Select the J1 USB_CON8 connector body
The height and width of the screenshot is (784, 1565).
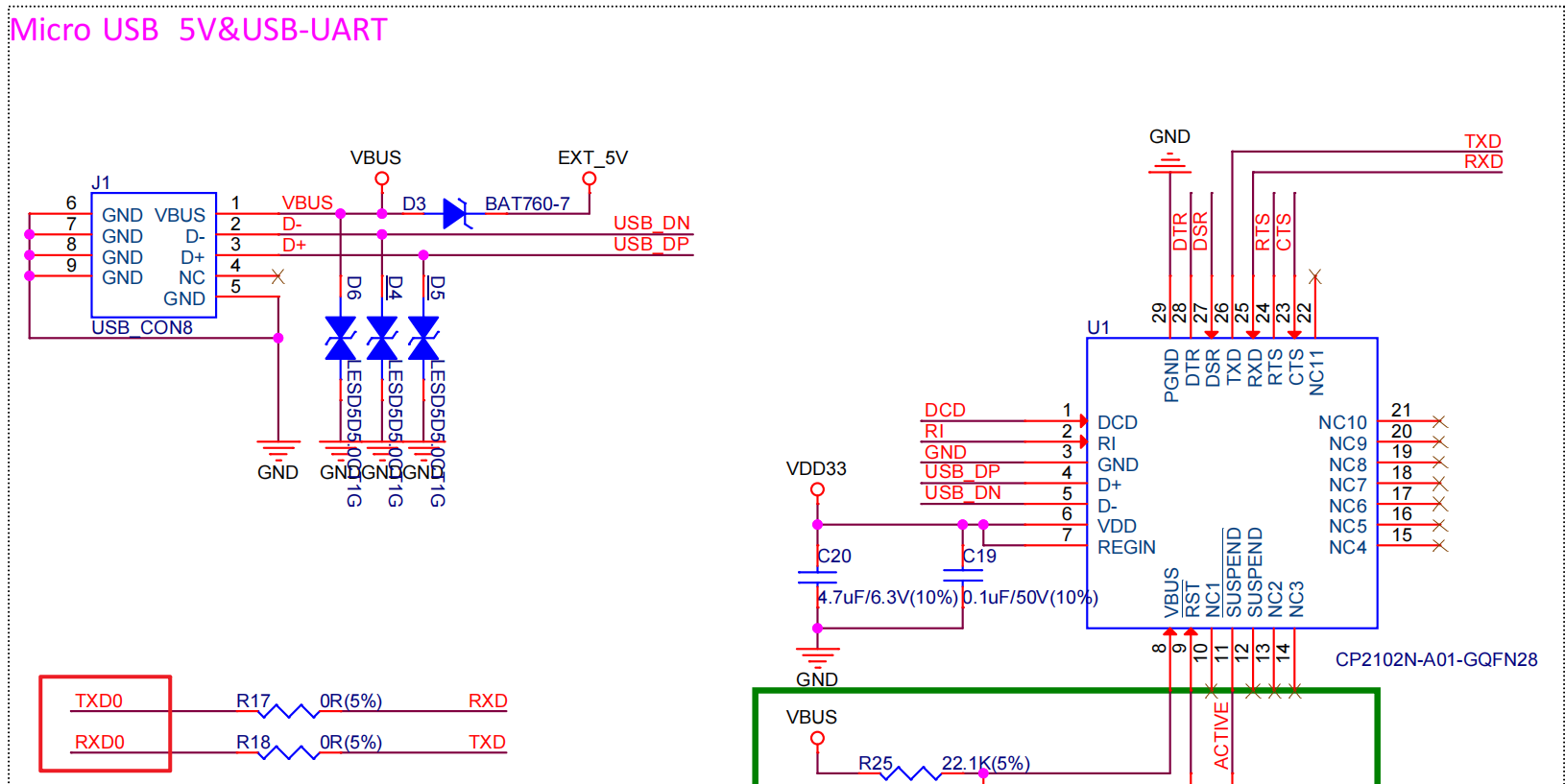154,254
